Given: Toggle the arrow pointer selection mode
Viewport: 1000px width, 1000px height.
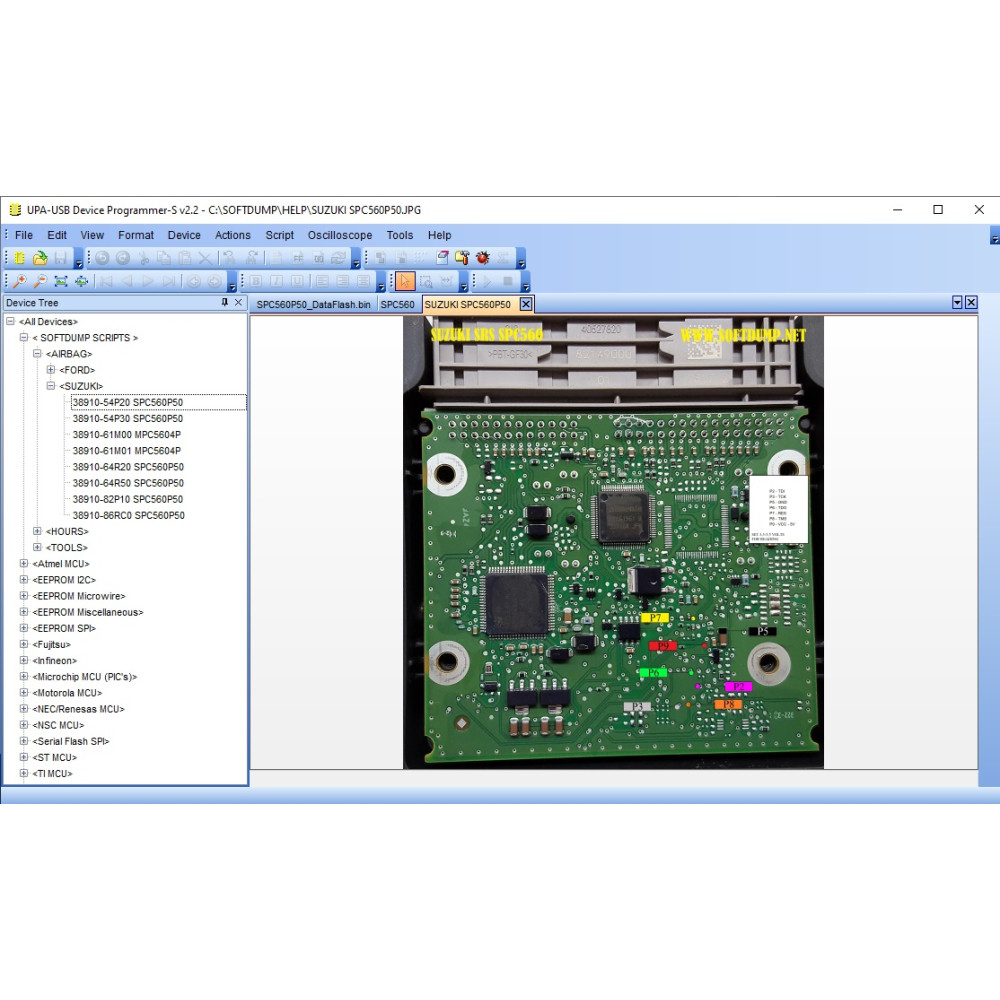Looking at the screenshot, I should (x=405, y=281).
